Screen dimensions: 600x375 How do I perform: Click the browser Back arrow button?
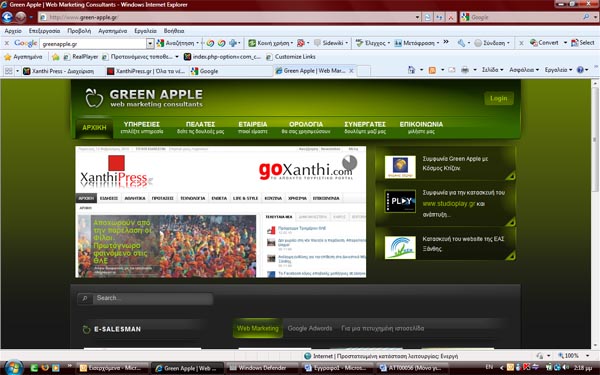click(x=7, y=17)
